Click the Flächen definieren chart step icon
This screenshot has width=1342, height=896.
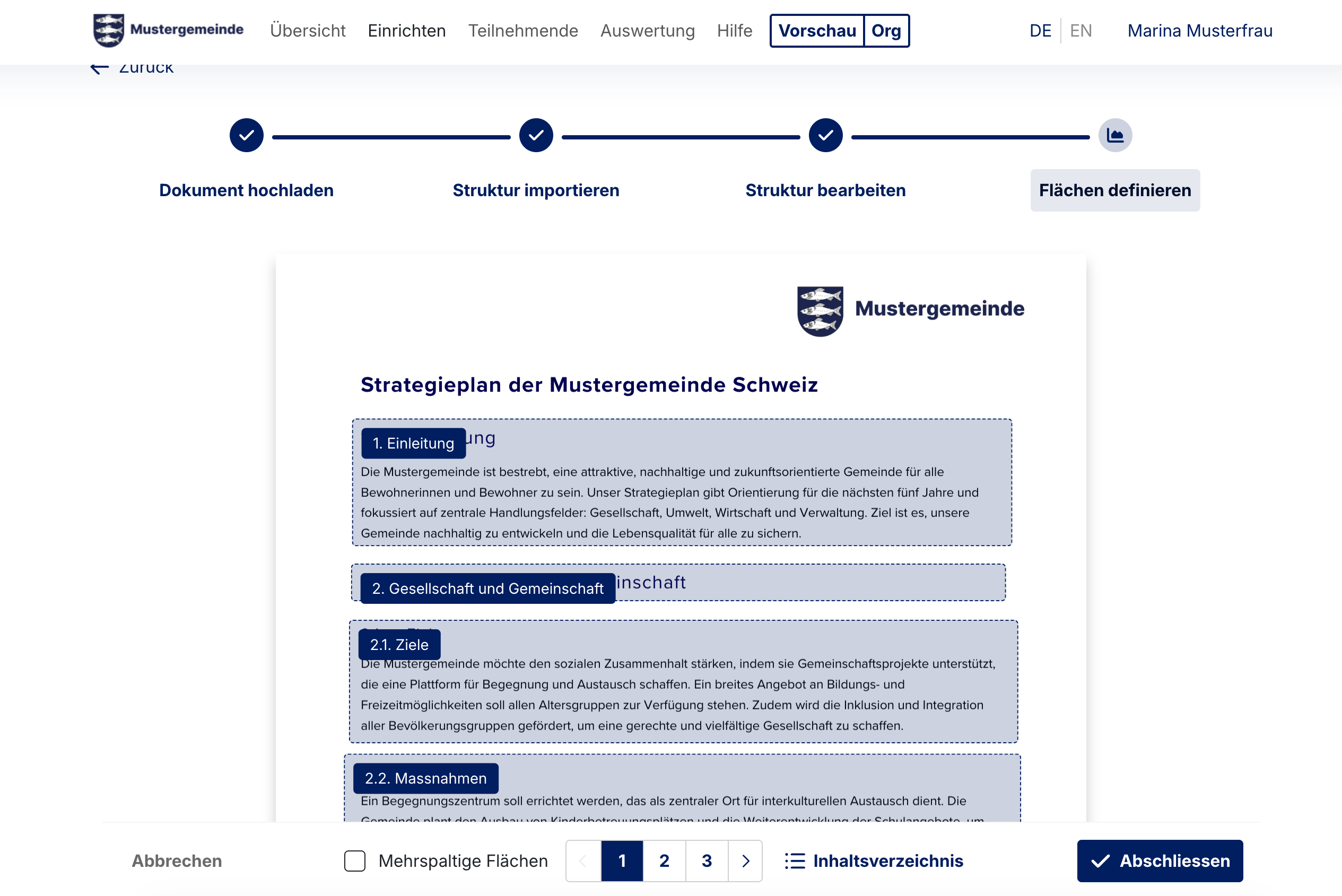point(1114,135)
